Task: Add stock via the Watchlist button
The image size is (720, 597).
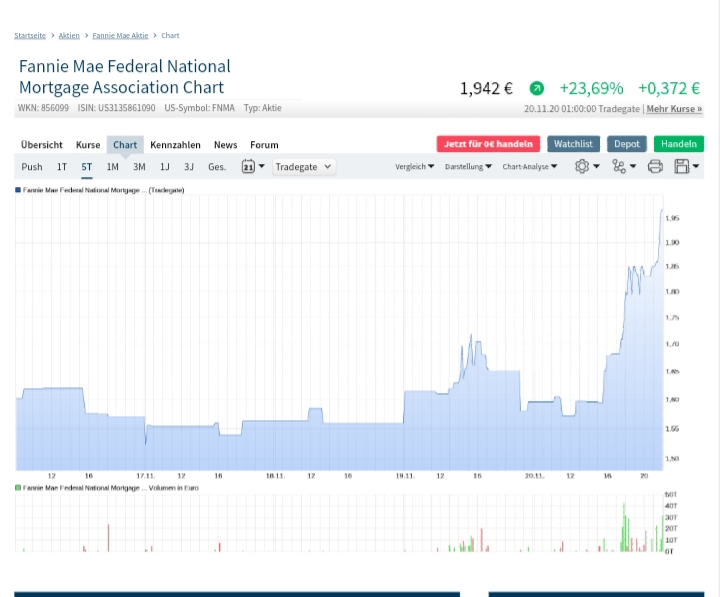Action: coord(573,144)
